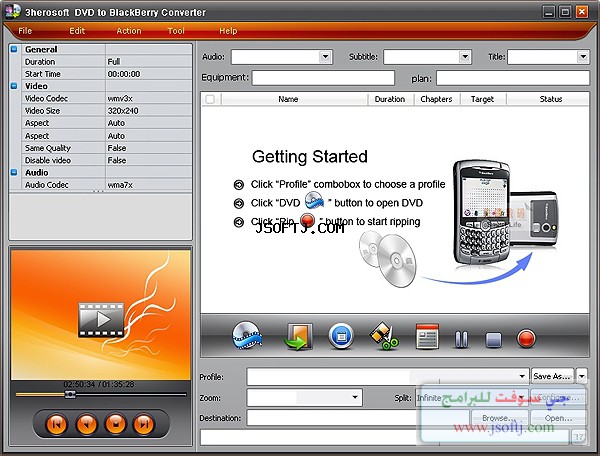Open the File menu
The image size is (600, 456).
(25, 31)
